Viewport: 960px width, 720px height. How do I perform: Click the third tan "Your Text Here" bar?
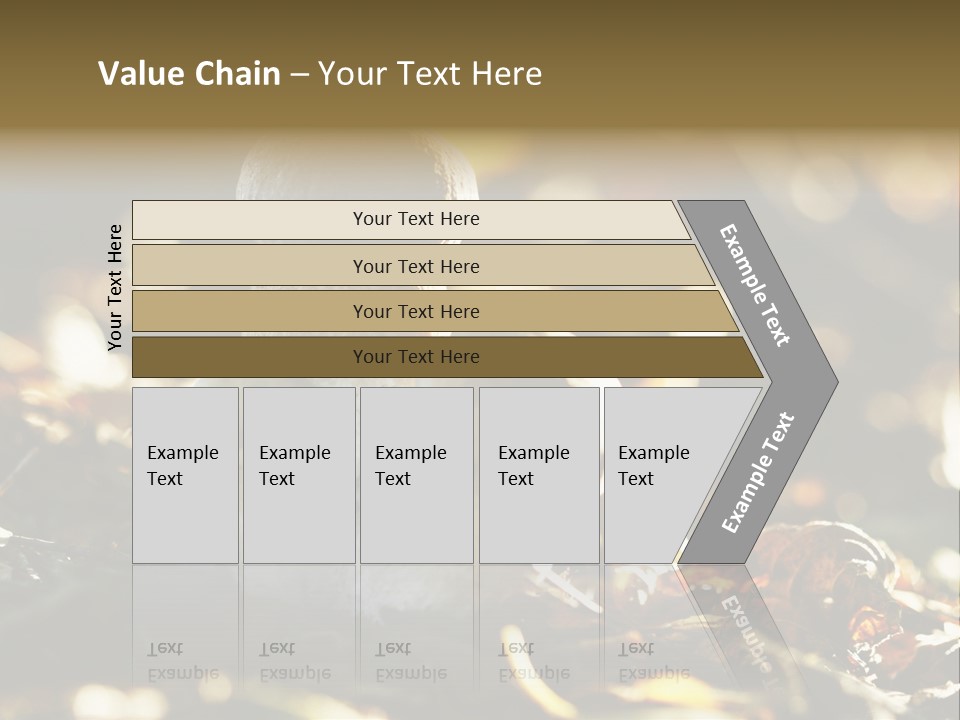[x=416, y=311]
